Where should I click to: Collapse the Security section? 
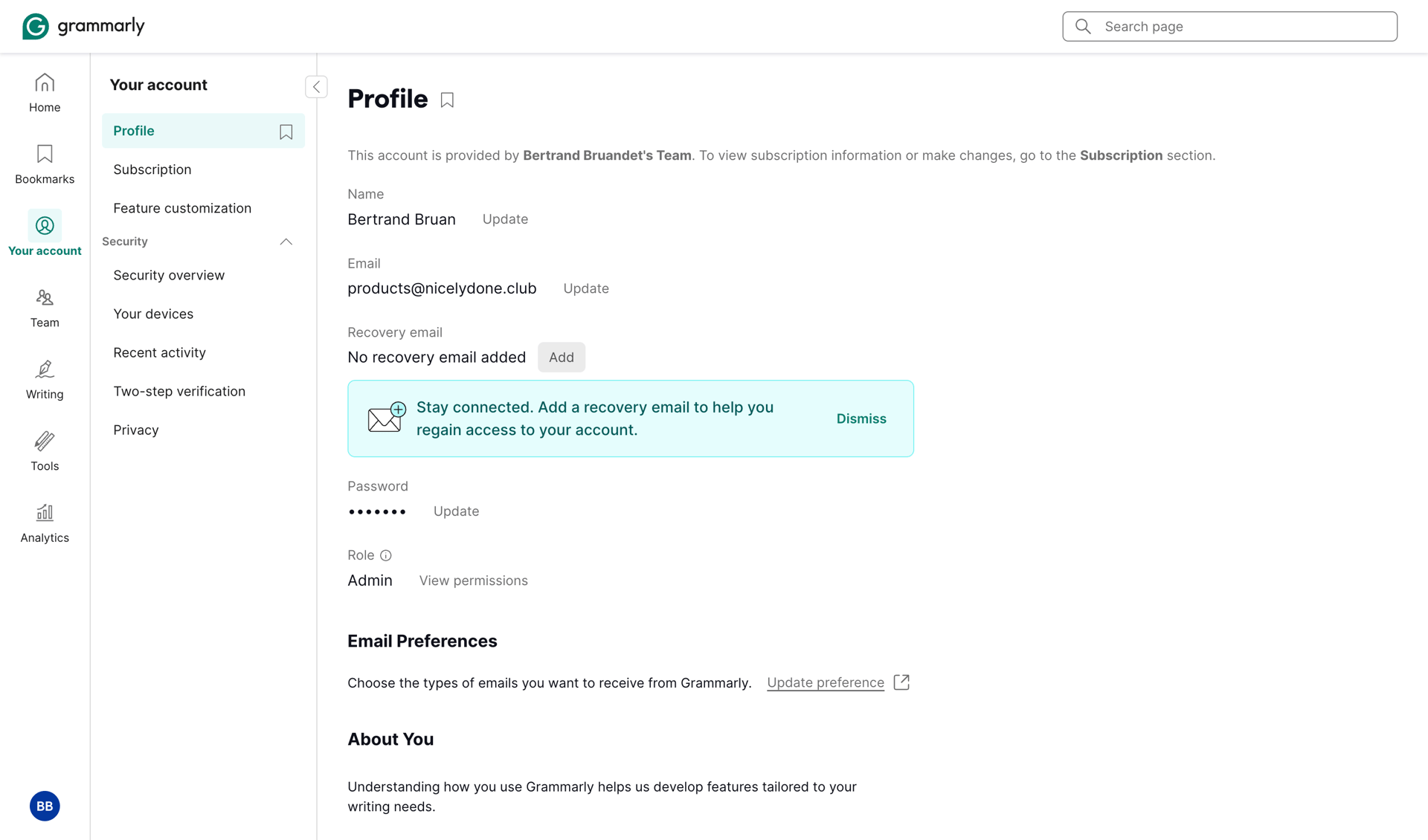point(286,242)
